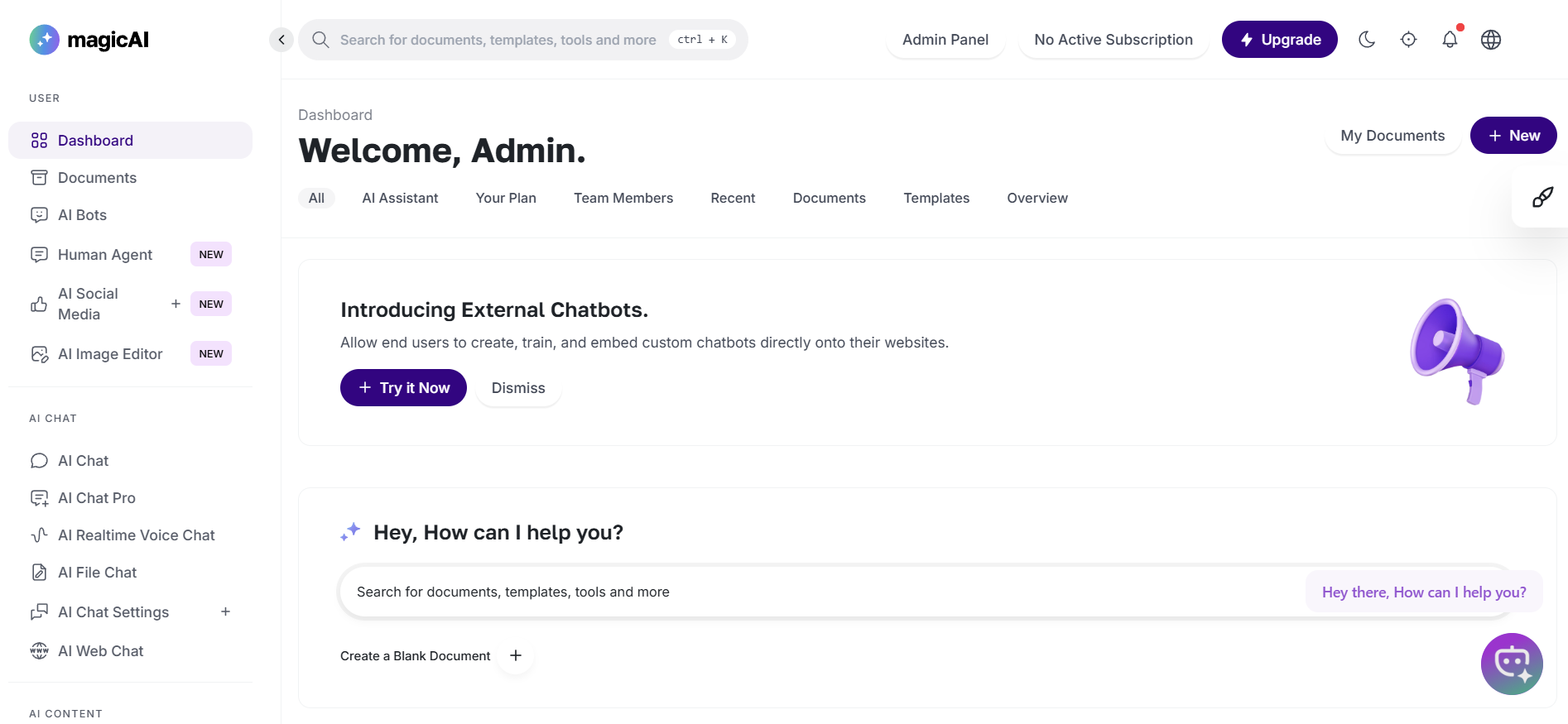
Task: Toggle dark mode with the moon icon
Action: (1367, 40)
